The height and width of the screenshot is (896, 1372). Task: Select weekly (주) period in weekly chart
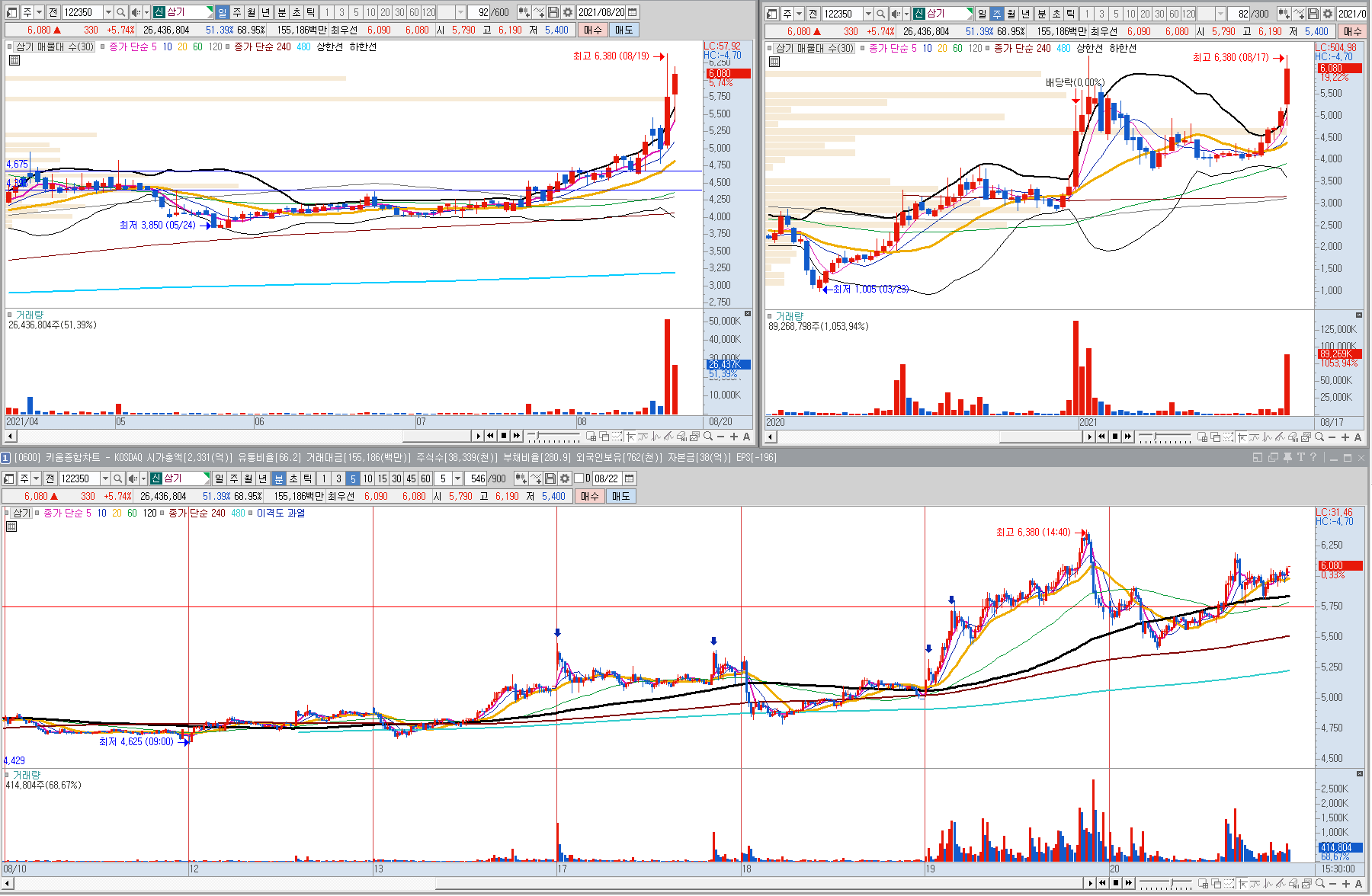pos(996,14)
